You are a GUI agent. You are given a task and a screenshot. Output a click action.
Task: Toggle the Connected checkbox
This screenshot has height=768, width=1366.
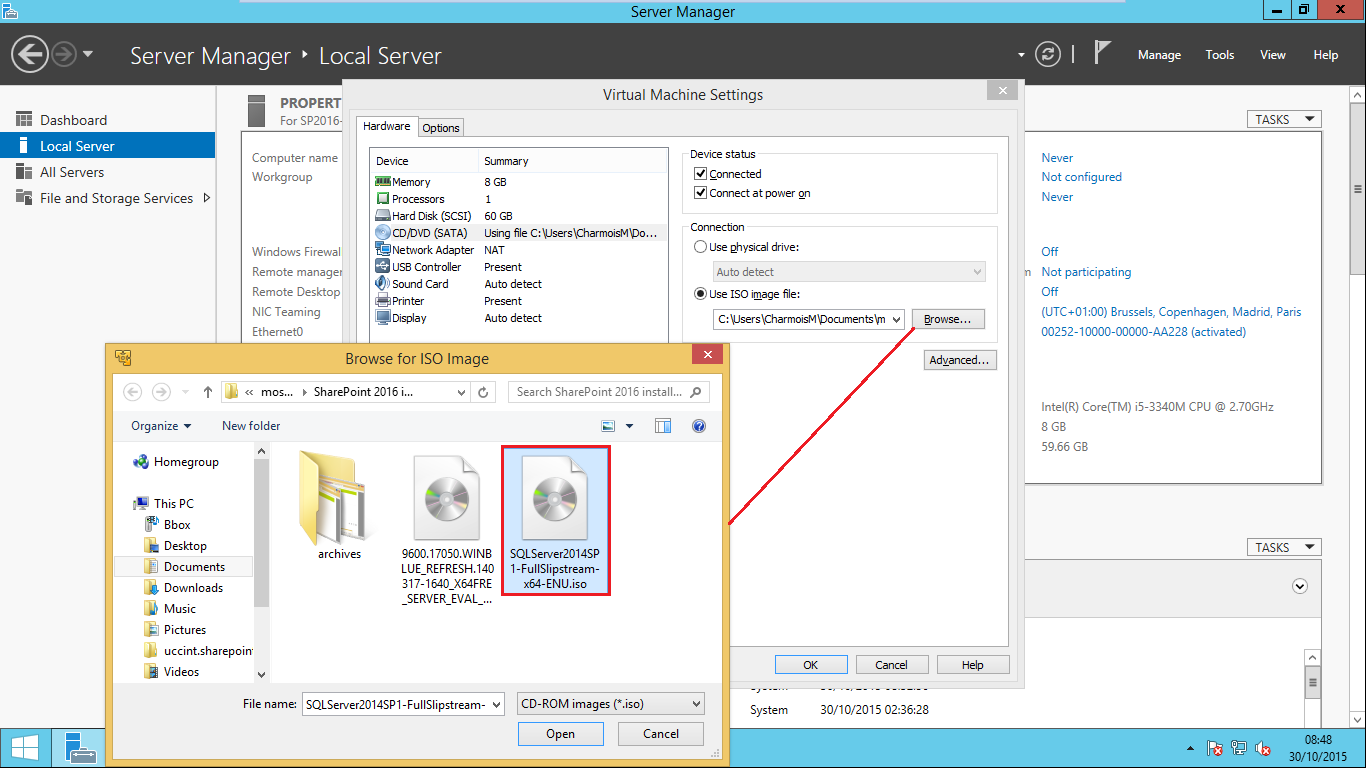(x=701, y=174)
